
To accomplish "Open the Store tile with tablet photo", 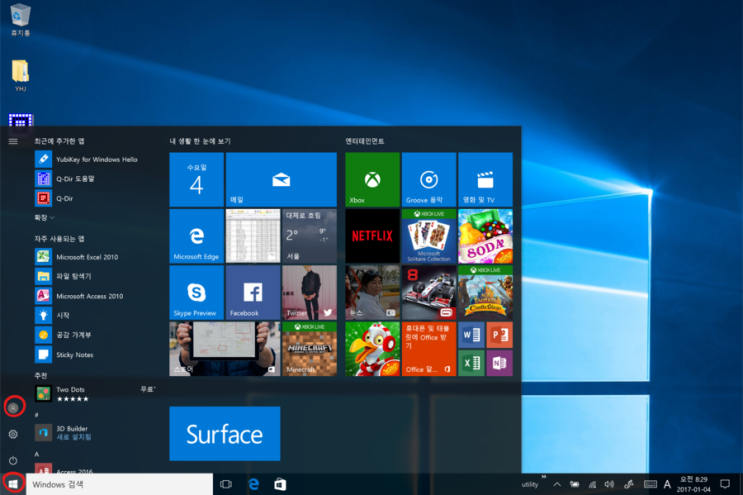I will (x=225, y=349).
